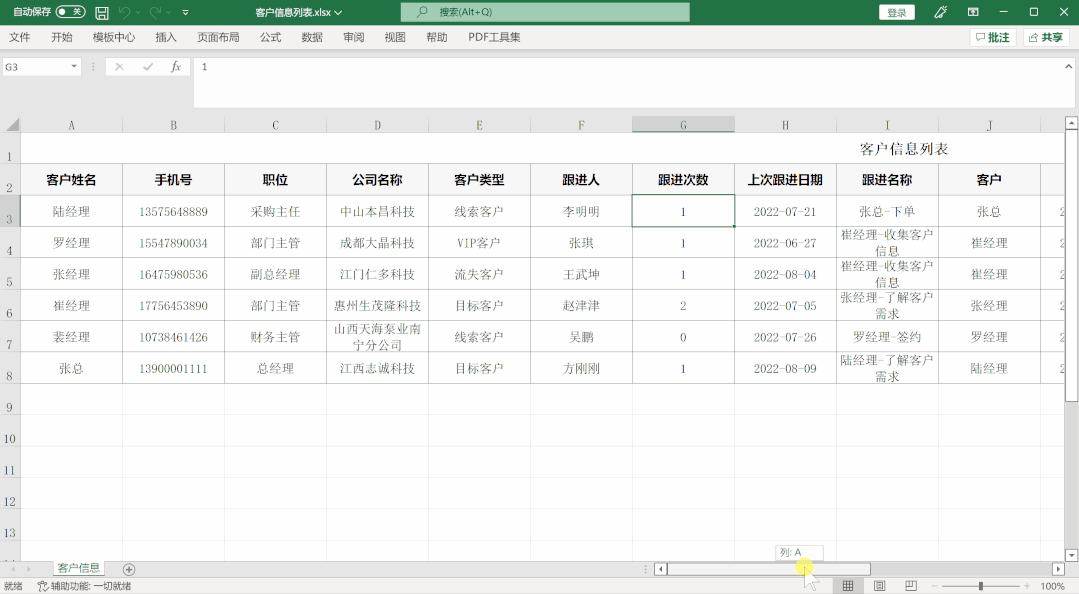Click date cell 2022-08-09

tap(785, 368)
